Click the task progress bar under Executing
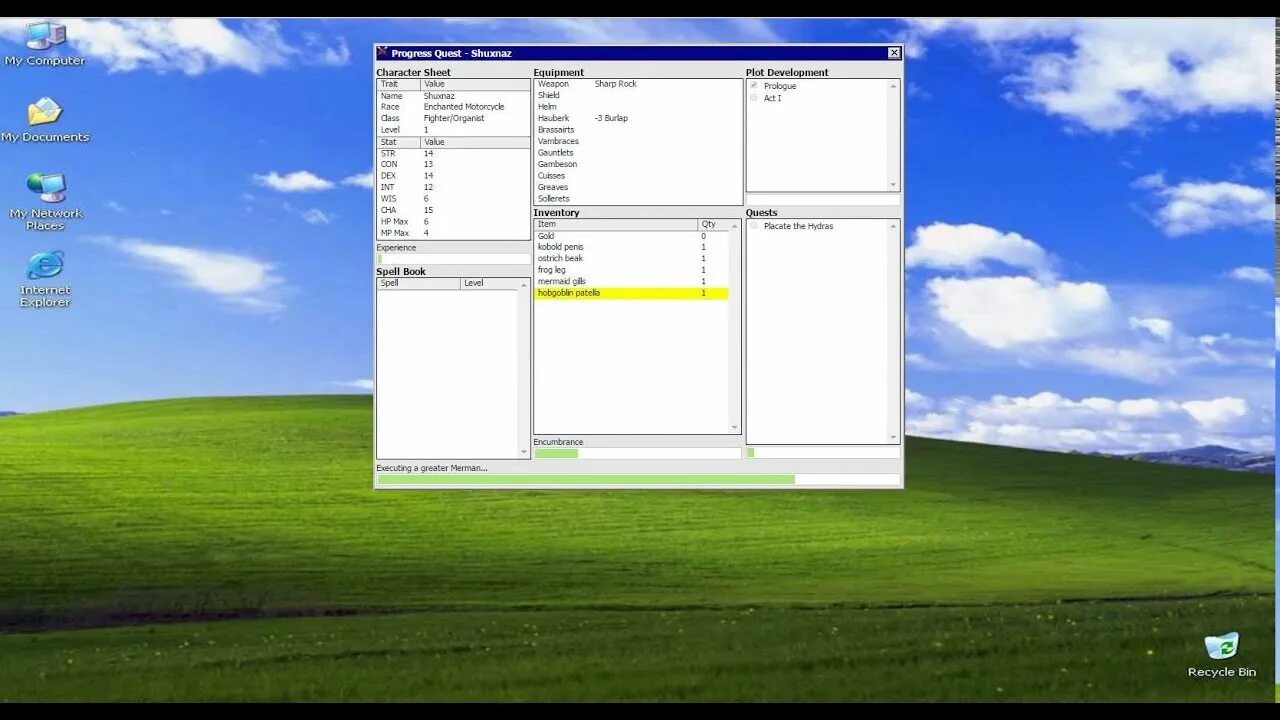Screen dimensions: 1280x720 click(638, 480)
